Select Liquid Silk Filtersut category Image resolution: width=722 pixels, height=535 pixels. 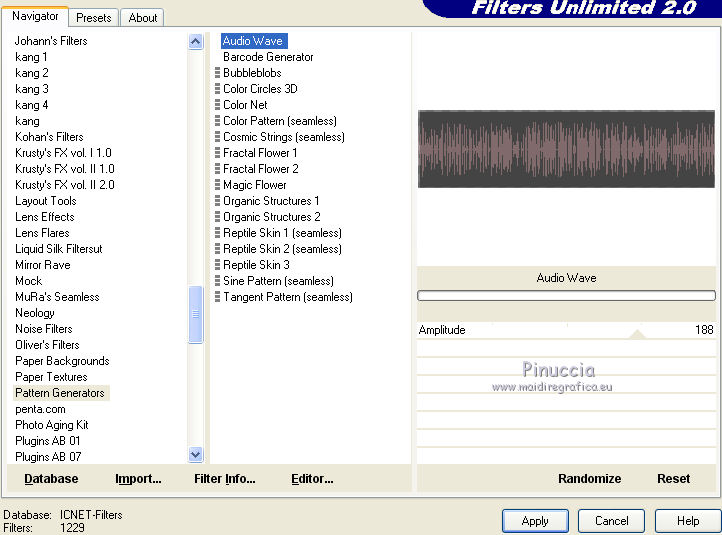point(58,249)
